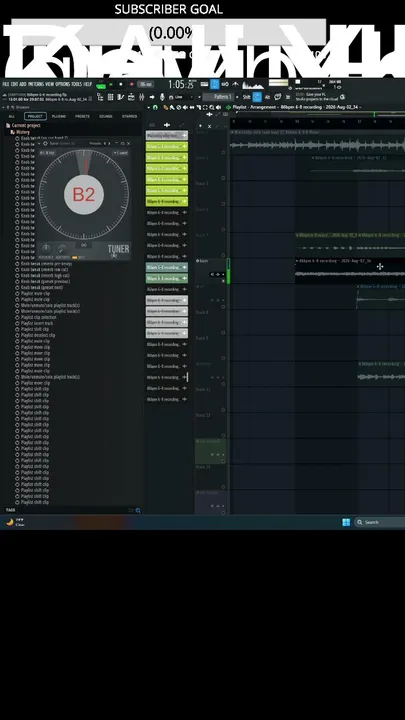Screen dimensions: 405x720
Task: Stop playback with the transport stop button
Action: (121, 84)
